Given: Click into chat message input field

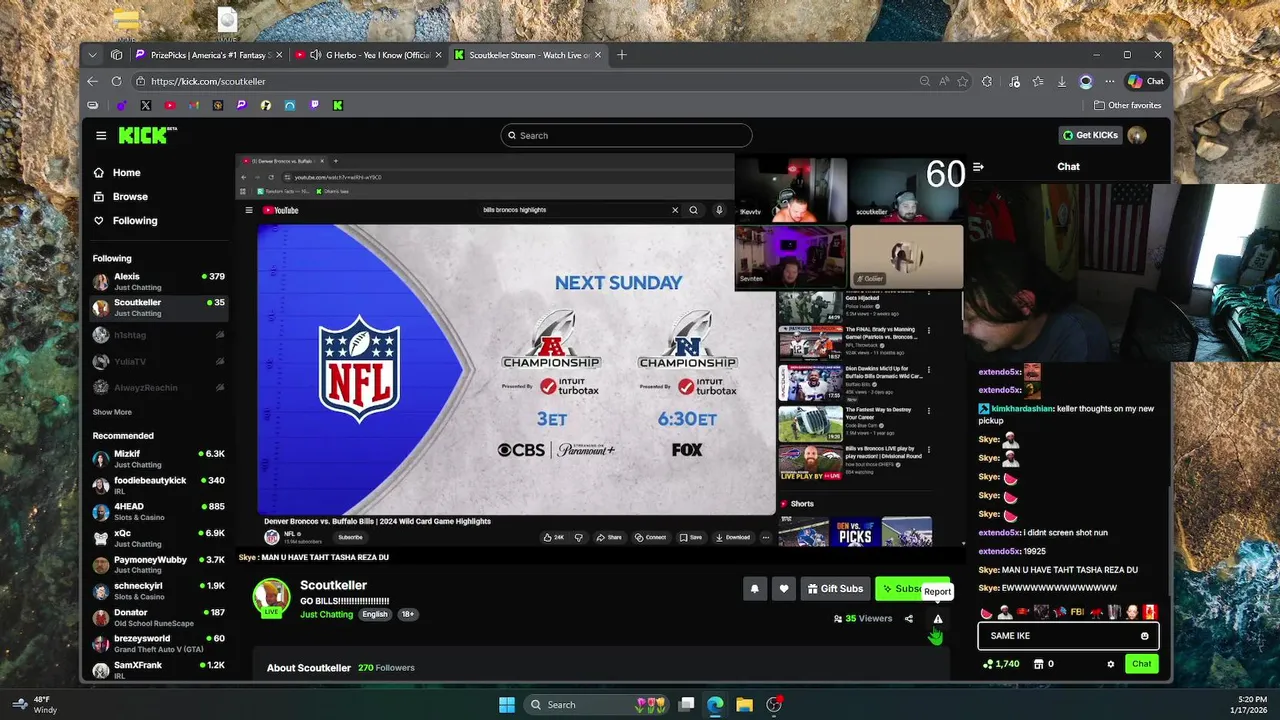Looking at the screenshot, I should pyautogui.click(x=1060, y=636).
